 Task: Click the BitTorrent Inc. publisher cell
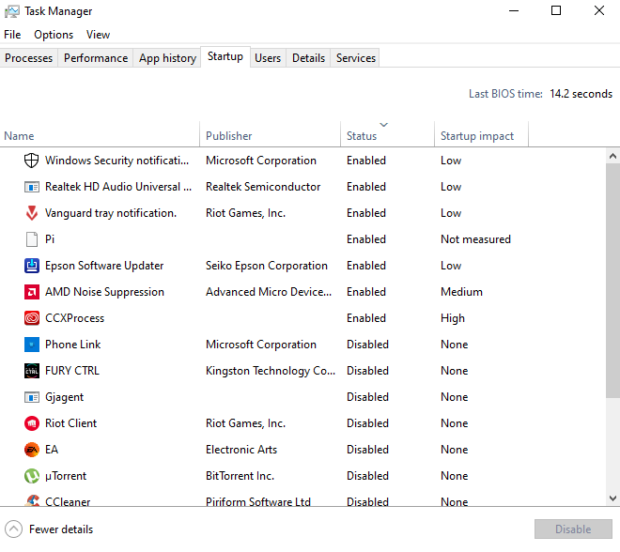(x=240, y=476)
